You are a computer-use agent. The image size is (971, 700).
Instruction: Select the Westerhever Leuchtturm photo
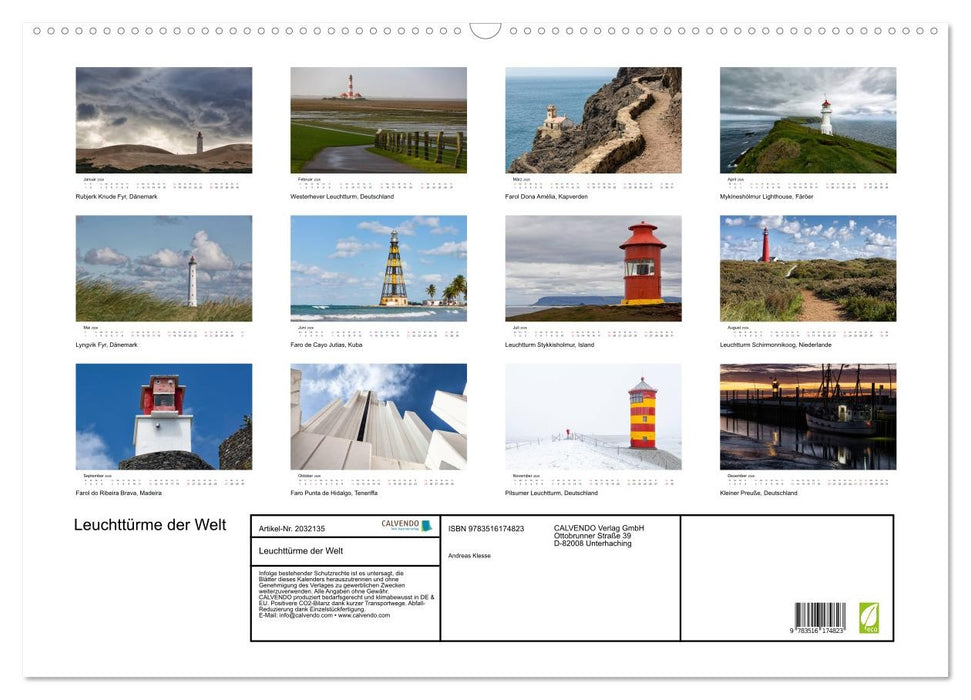point(378,120)
